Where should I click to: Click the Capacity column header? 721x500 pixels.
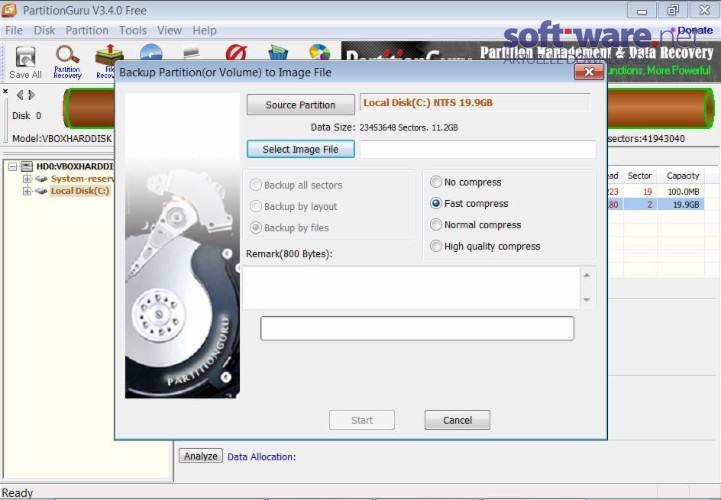tap(682, 176)
